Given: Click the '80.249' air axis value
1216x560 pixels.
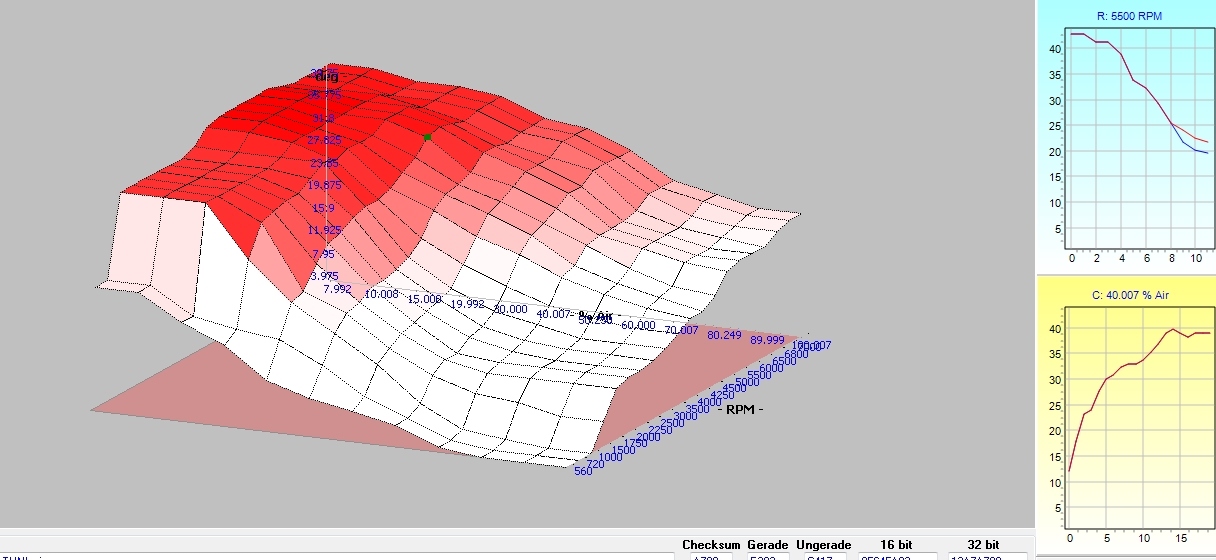Looking at the screenshot, I should [x=724, y=335].
